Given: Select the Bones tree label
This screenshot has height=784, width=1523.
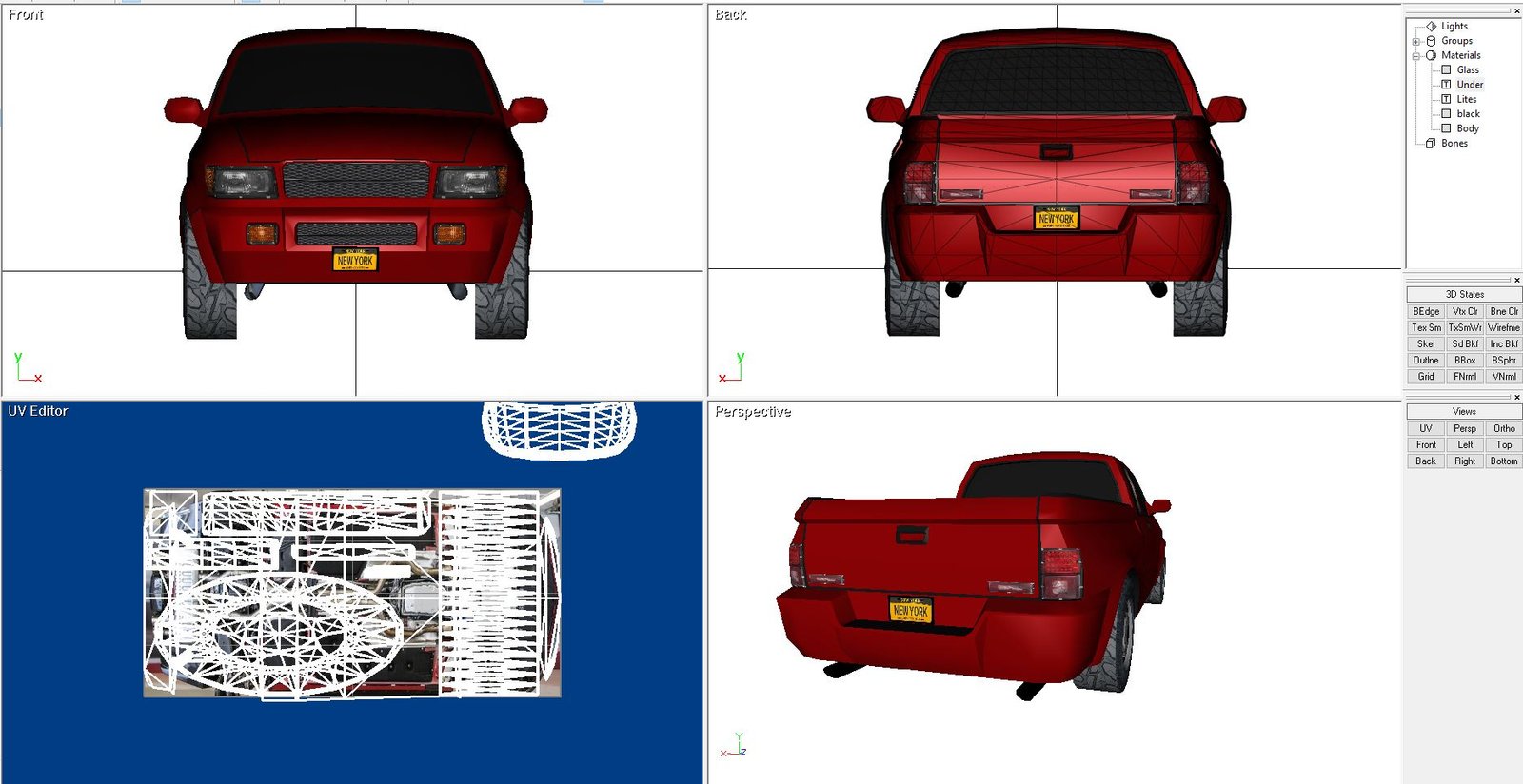Looking at the screenshot, I should pos(1454,143).
